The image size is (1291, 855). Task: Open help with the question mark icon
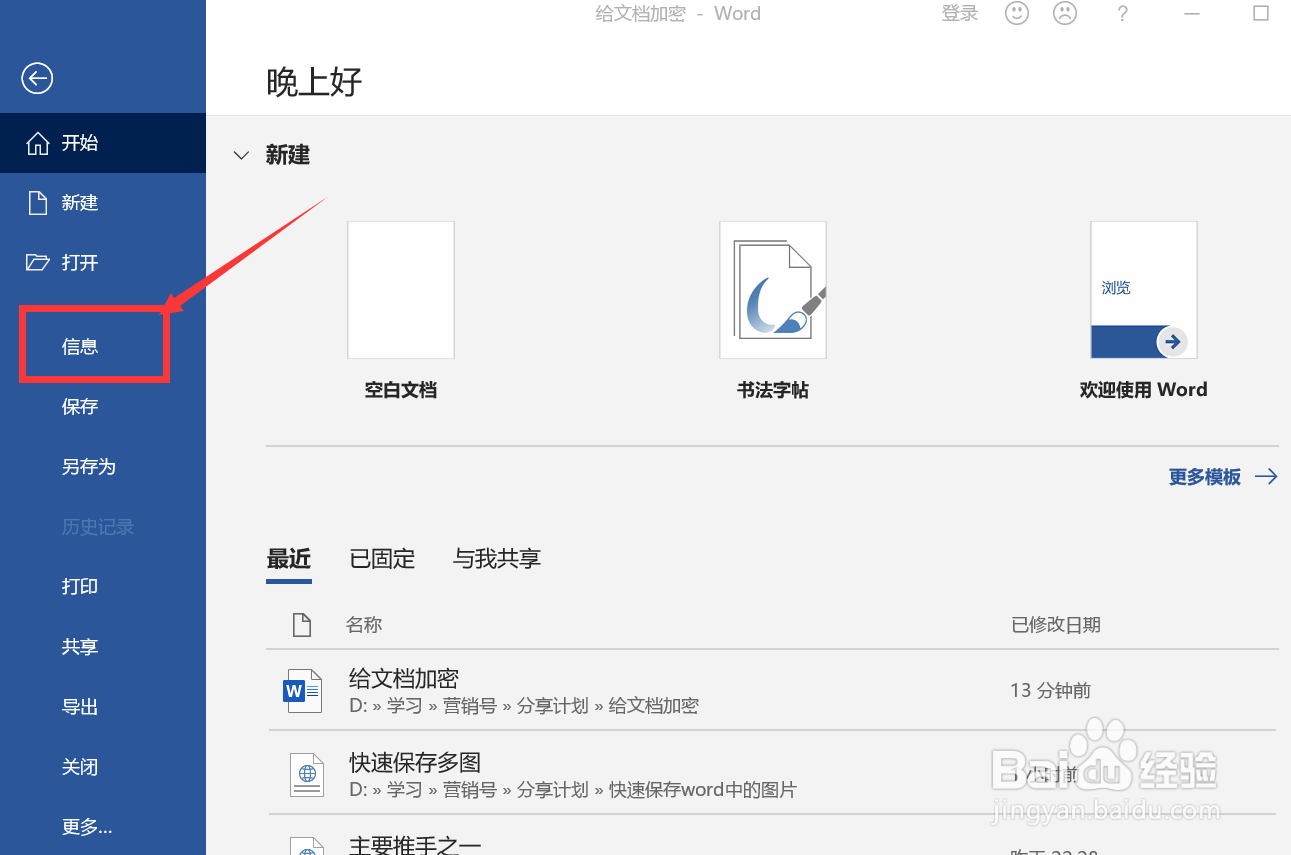[x=1123, y=14]
